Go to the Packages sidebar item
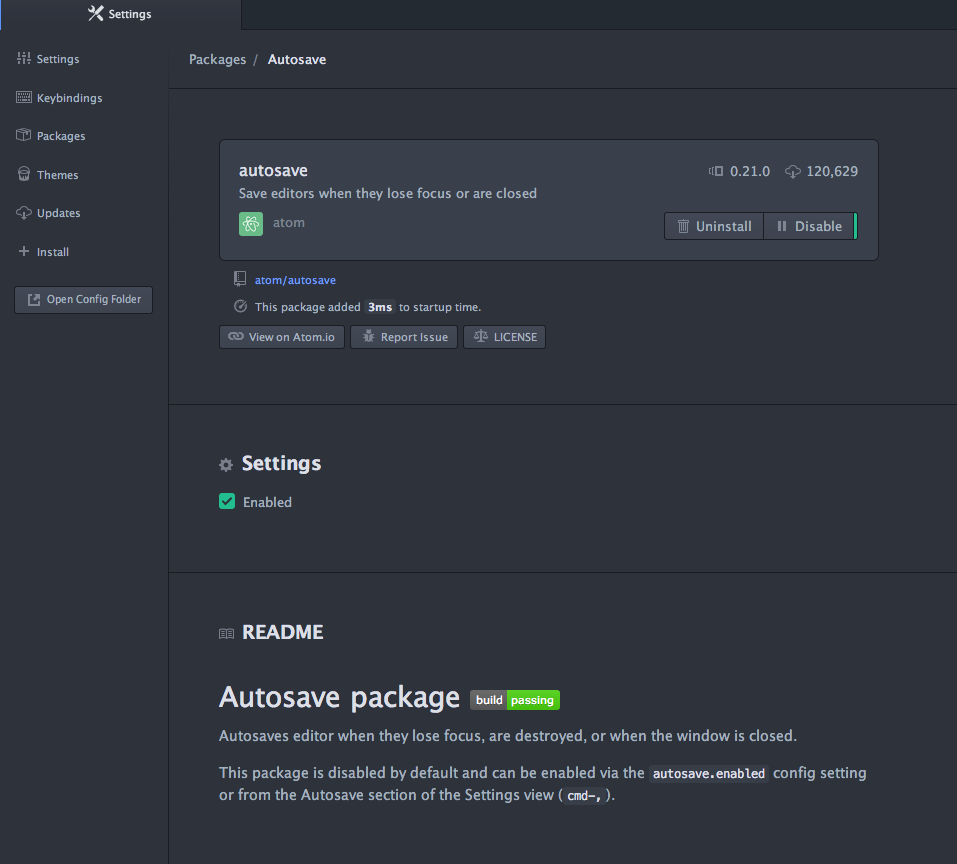 51,135
